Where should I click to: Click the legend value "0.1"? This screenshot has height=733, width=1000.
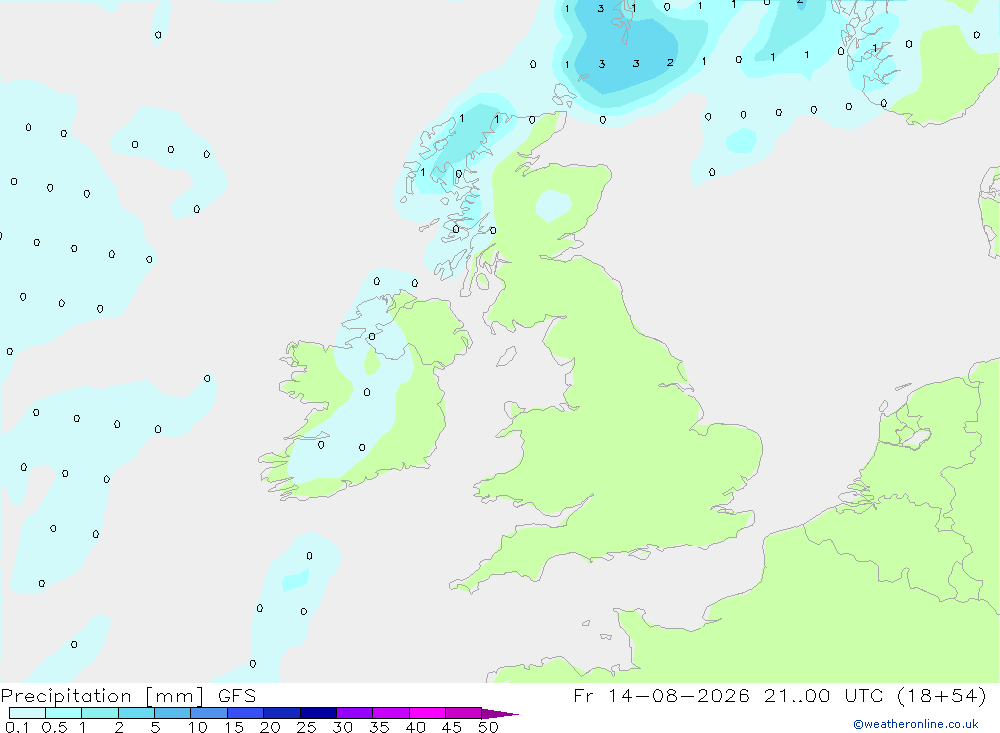[17, 727]
